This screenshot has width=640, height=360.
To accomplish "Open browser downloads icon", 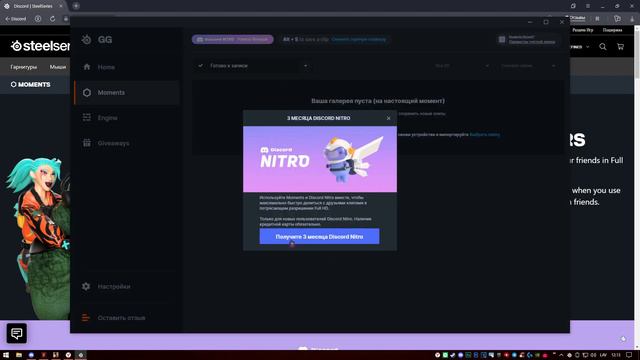I will pos(632,19).
